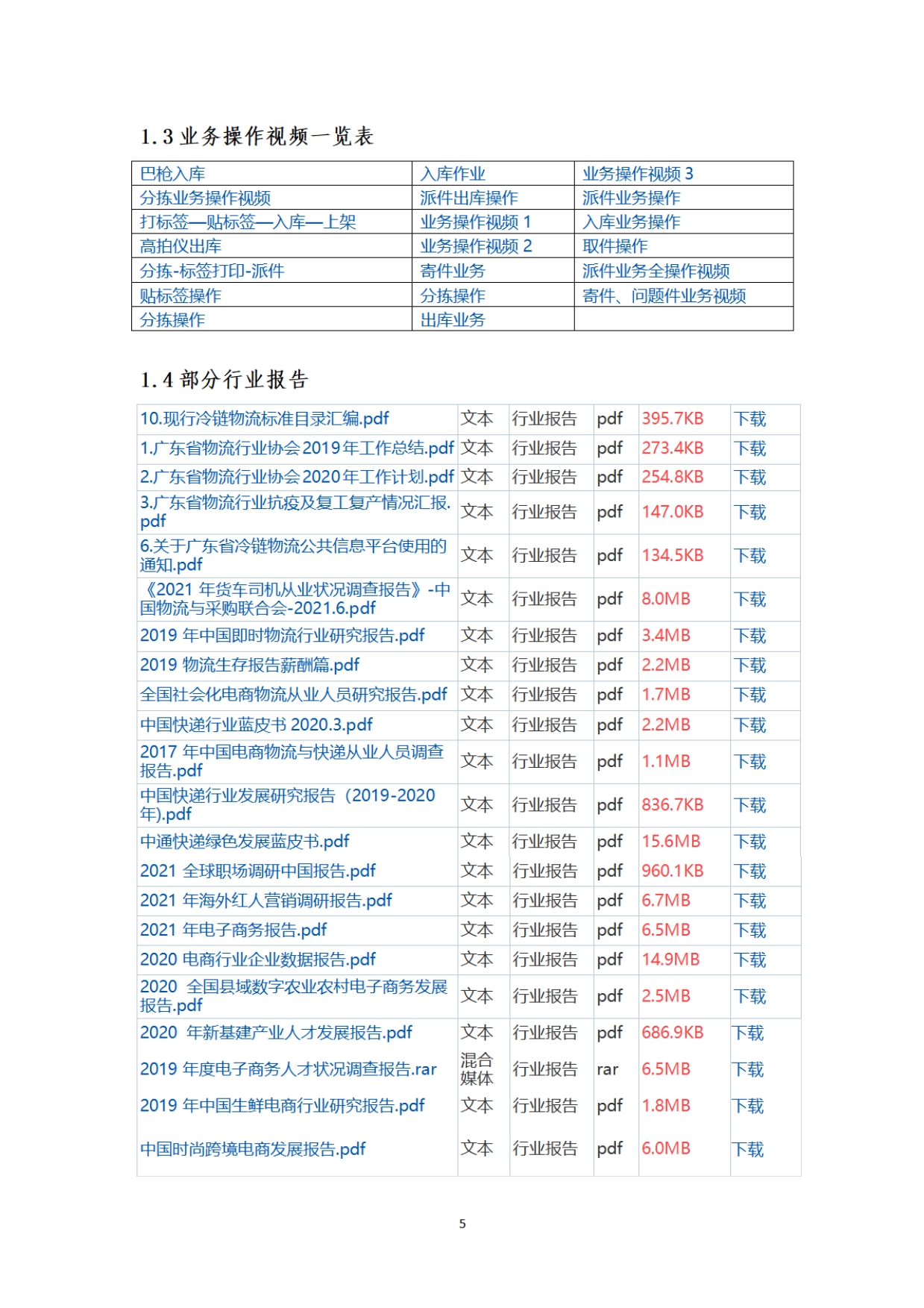Open the 寄件、问题件业务视频 link
This screenshot has height=1308, width=924.
pos(664,295)
